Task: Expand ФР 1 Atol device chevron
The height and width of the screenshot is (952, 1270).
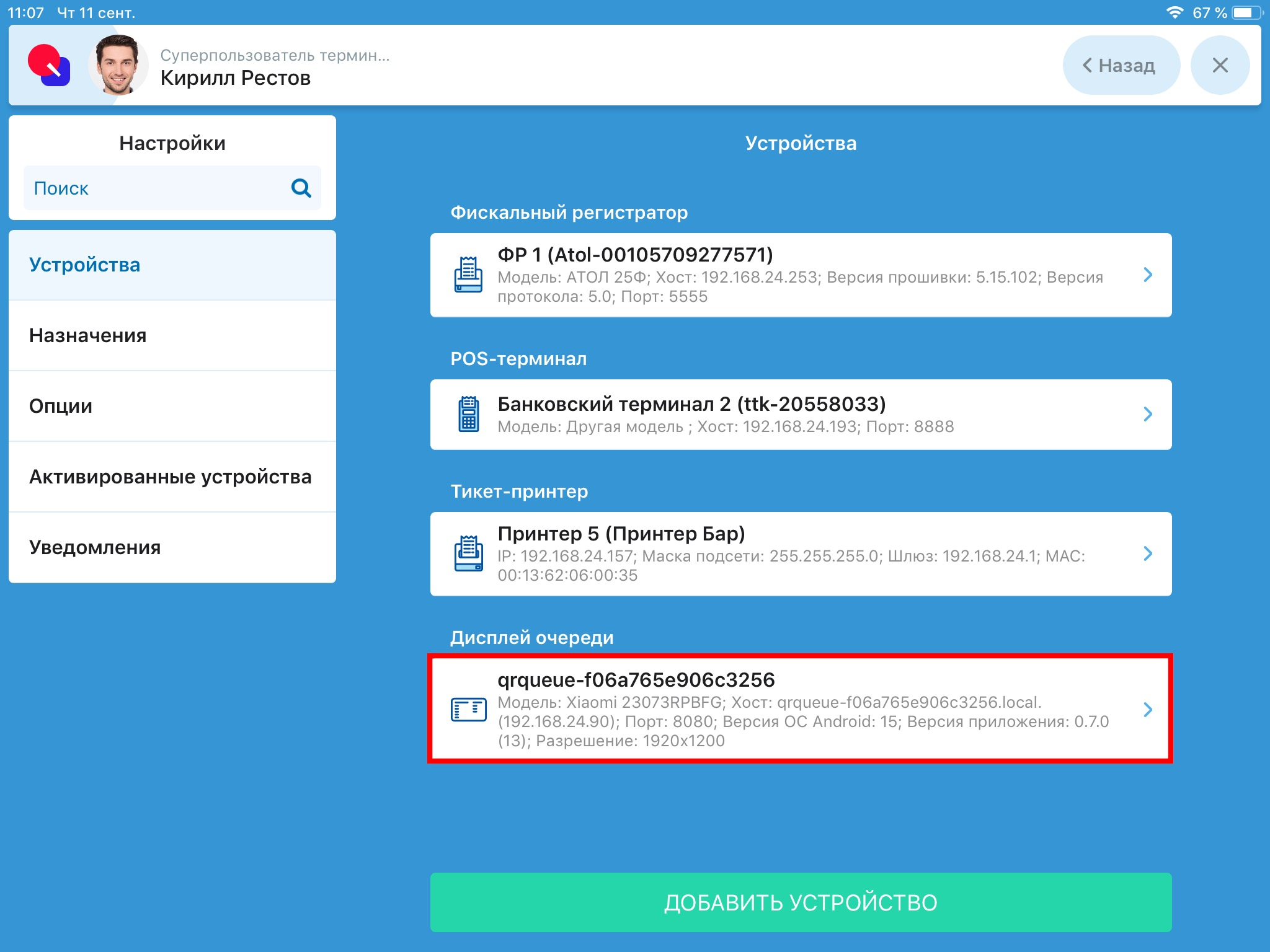Action: pos(1147,275)
